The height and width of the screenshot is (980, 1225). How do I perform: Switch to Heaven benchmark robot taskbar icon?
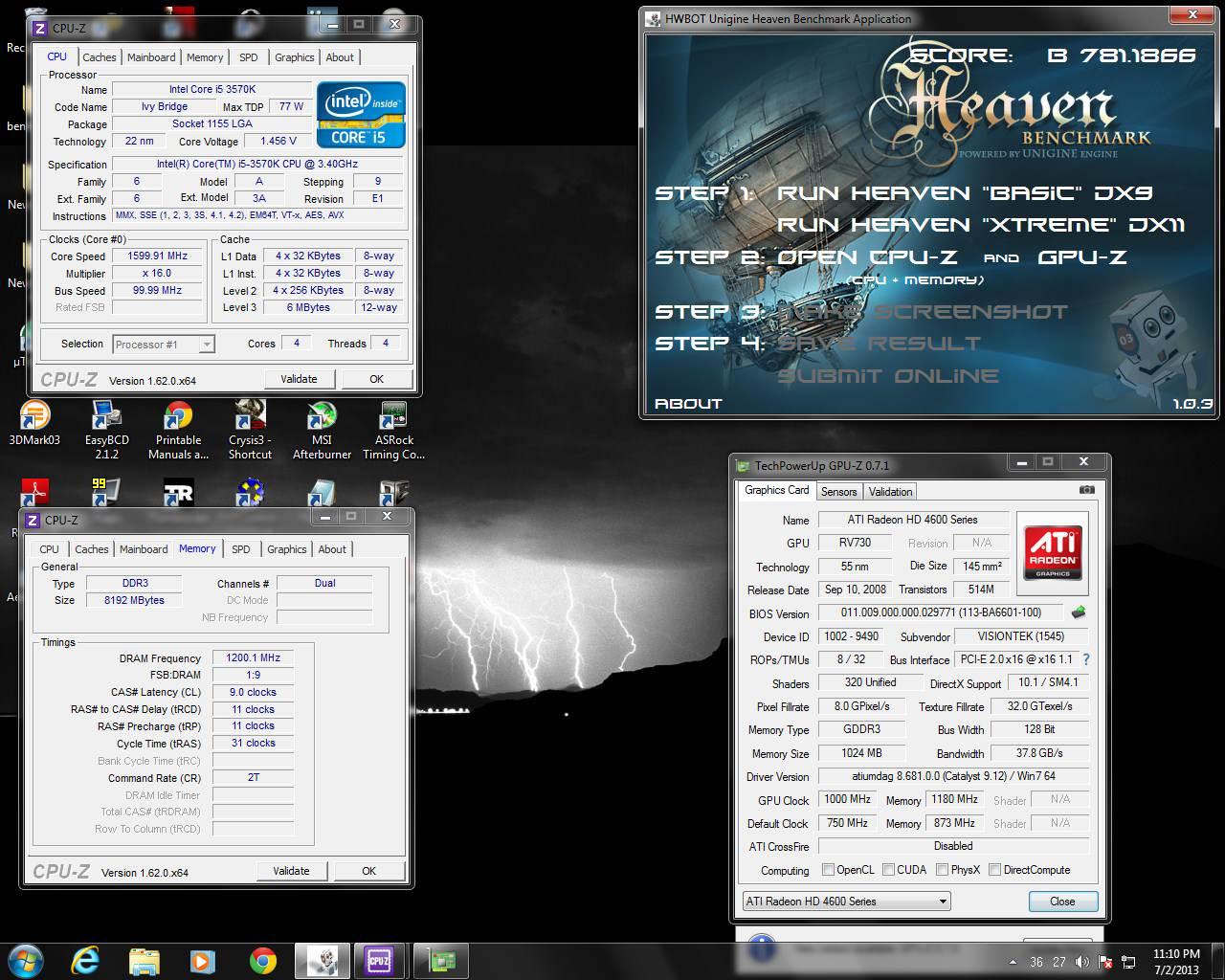(x=321, y=961)
